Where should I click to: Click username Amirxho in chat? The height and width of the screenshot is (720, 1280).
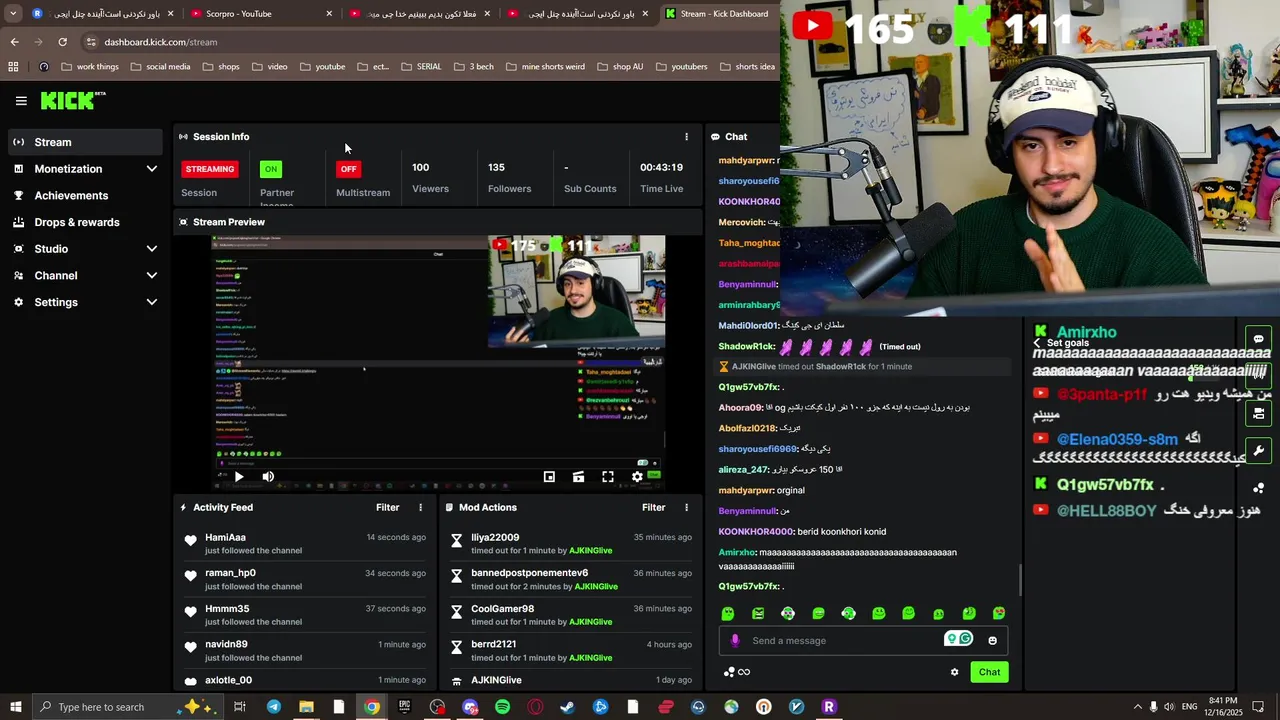coord(737,552)
